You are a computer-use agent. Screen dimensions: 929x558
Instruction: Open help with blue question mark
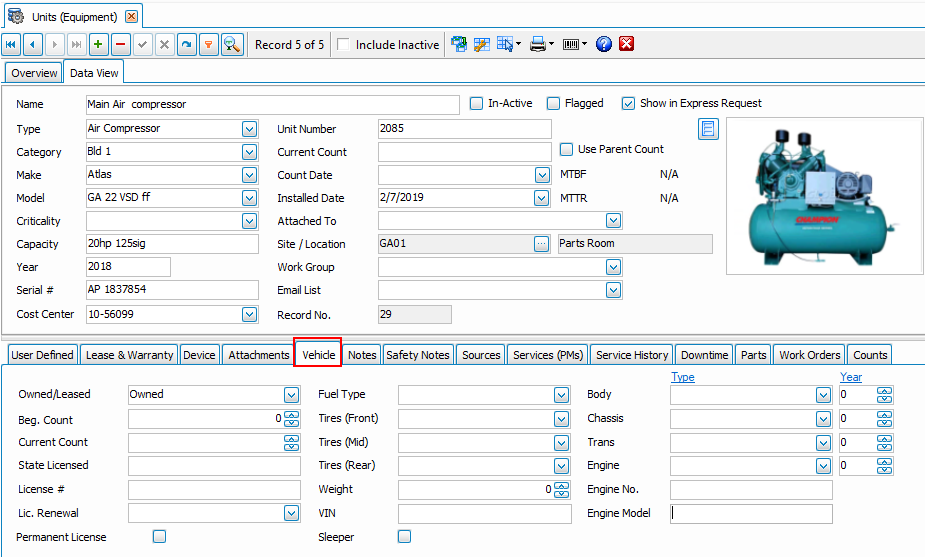pyautogui.click(x=604, y=44)
